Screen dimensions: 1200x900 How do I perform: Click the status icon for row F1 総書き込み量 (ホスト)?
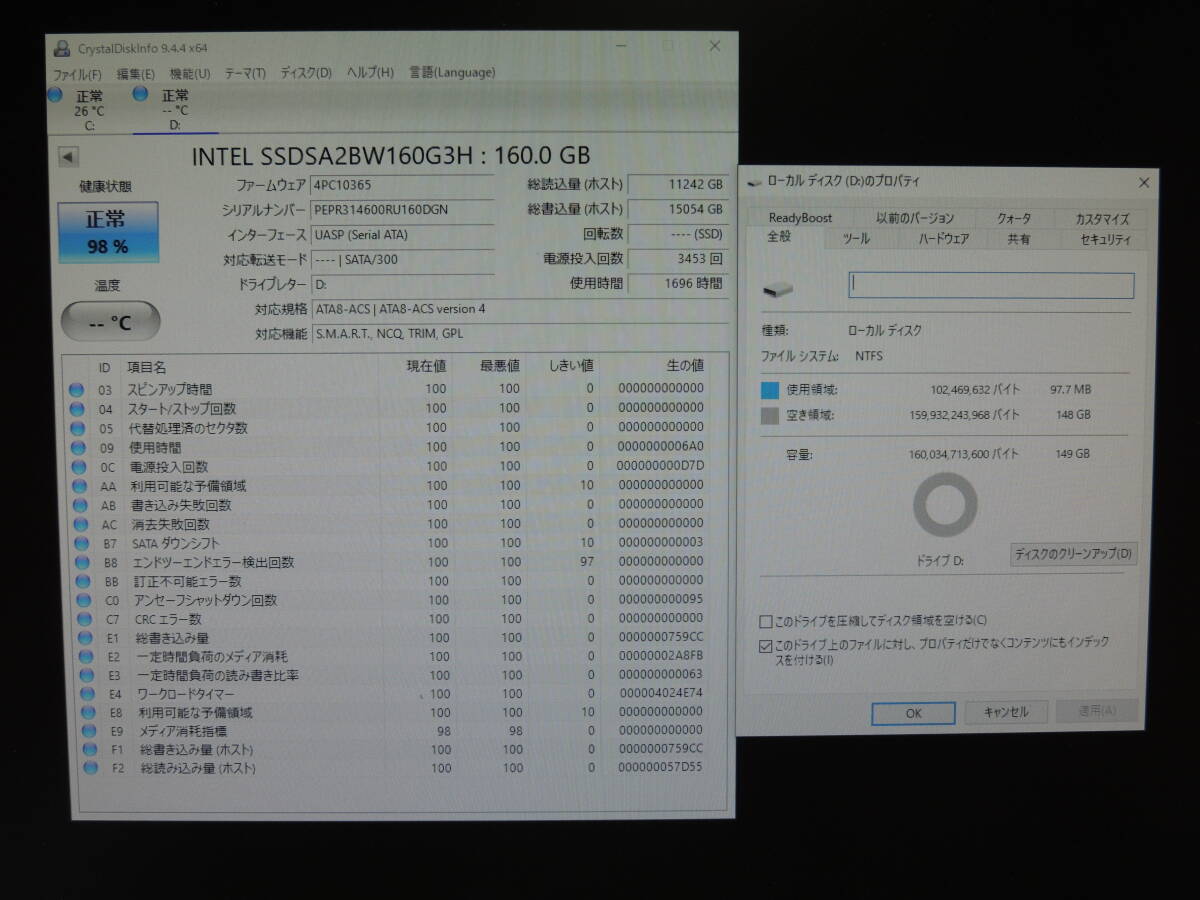pyautogui.click(x=91, y=749)
